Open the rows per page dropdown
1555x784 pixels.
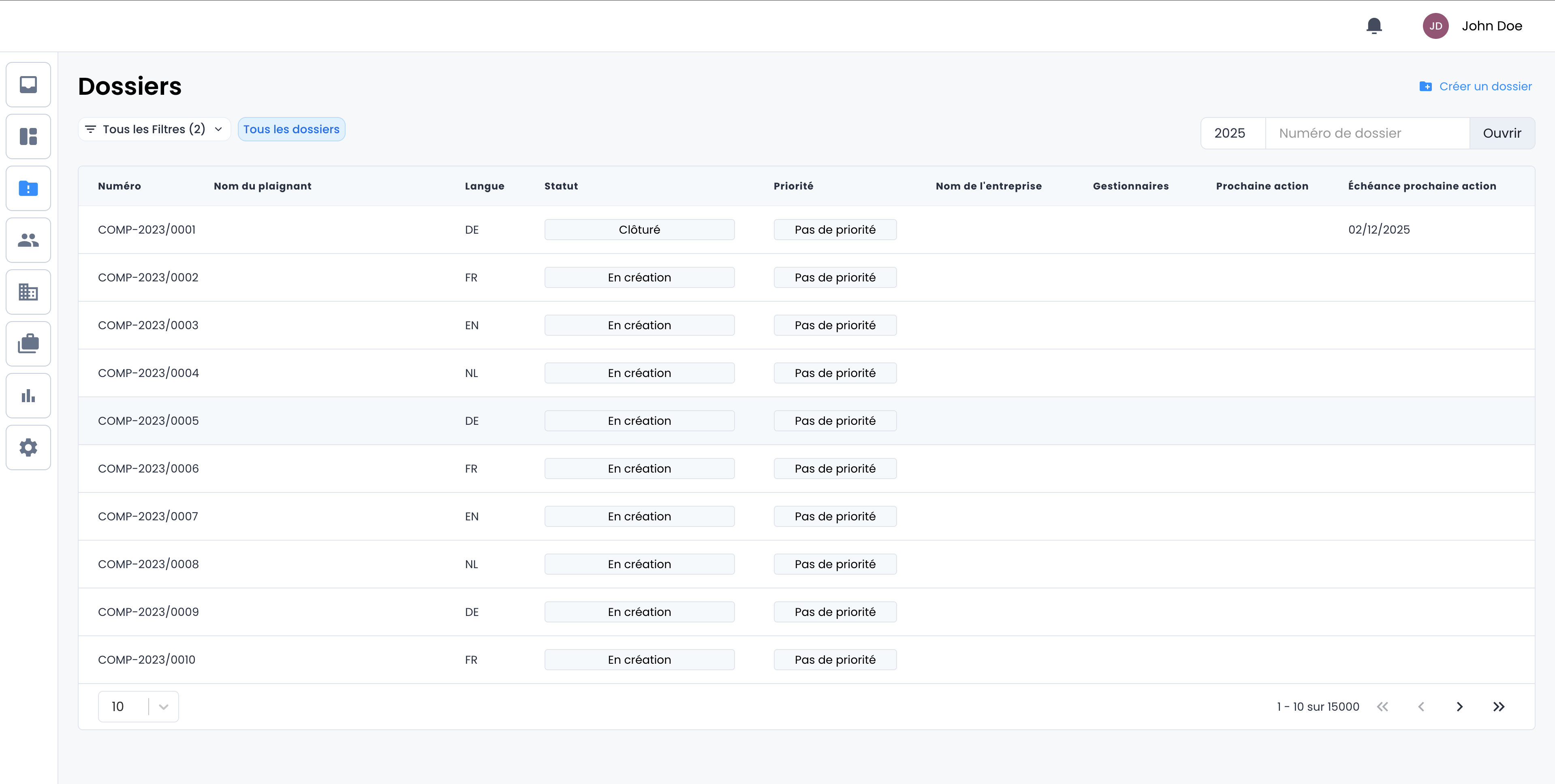coord(138,706)
